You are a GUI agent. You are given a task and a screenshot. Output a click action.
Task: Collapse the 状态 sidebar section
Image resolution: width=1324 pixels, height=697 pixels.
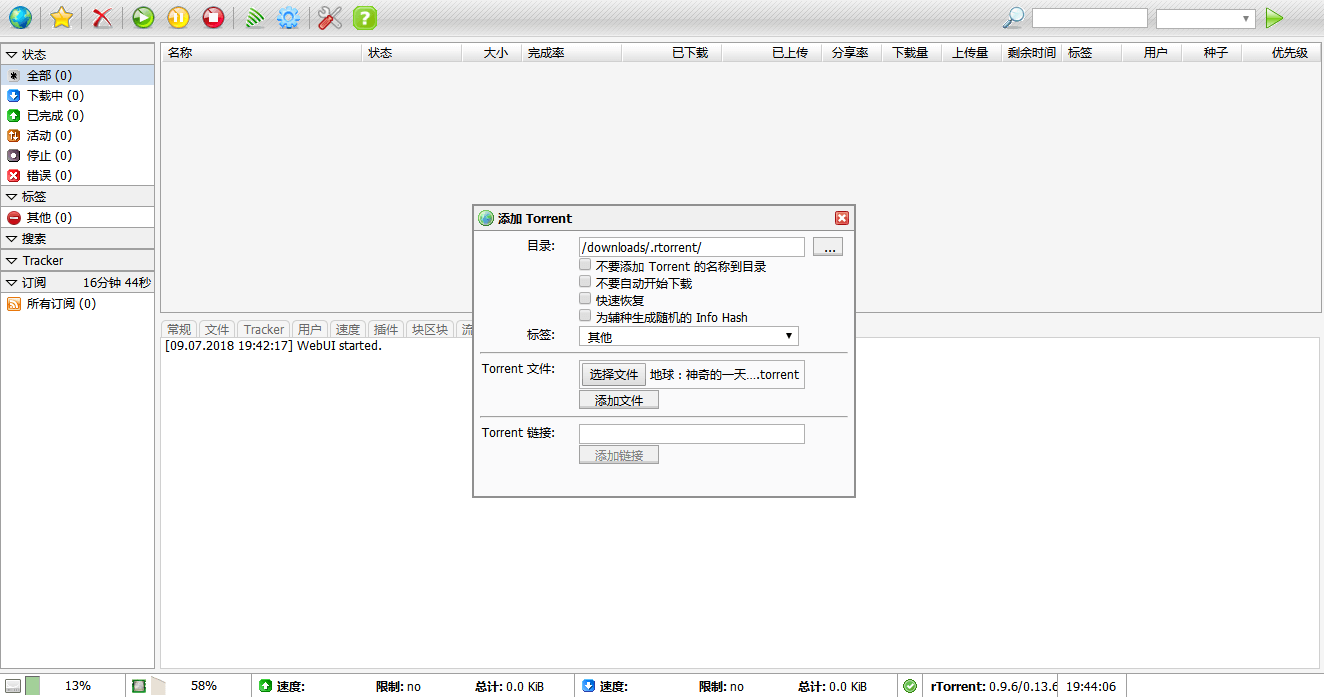click(x=77, y=54)
